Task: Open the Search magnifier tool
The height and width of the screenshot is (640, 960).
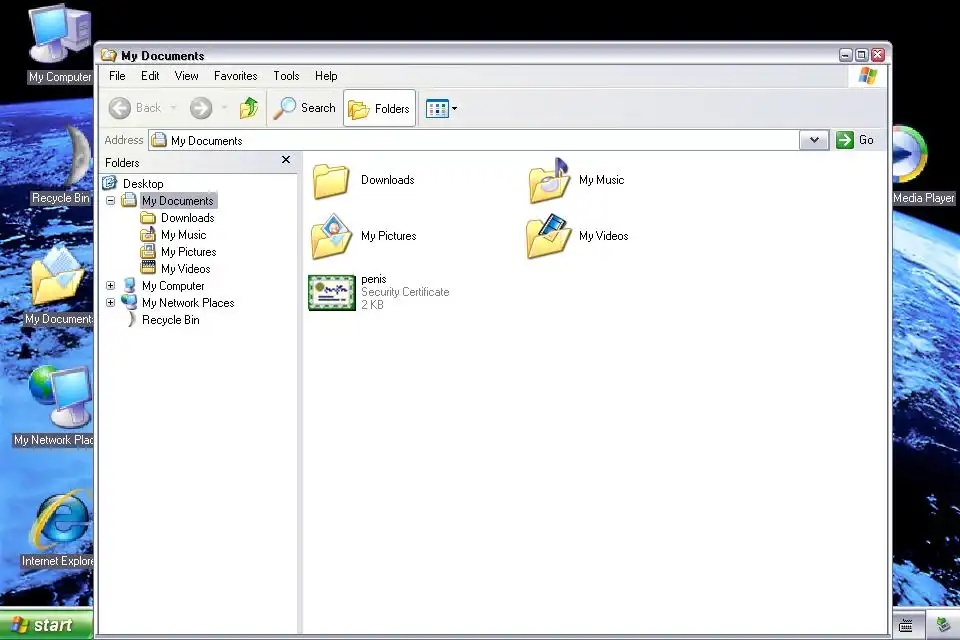Action: coord(304,108)
